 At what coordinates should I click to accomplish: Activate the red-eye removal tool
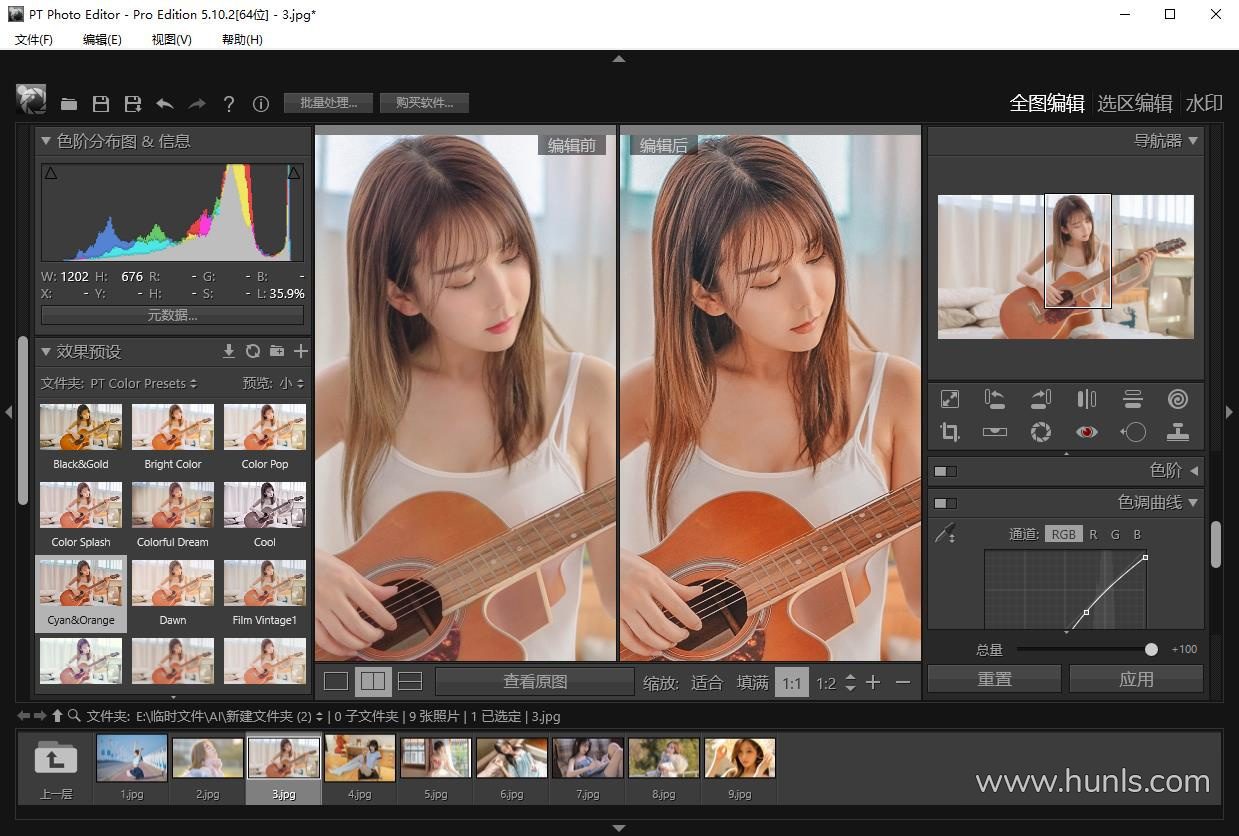tap(1086, 432)
